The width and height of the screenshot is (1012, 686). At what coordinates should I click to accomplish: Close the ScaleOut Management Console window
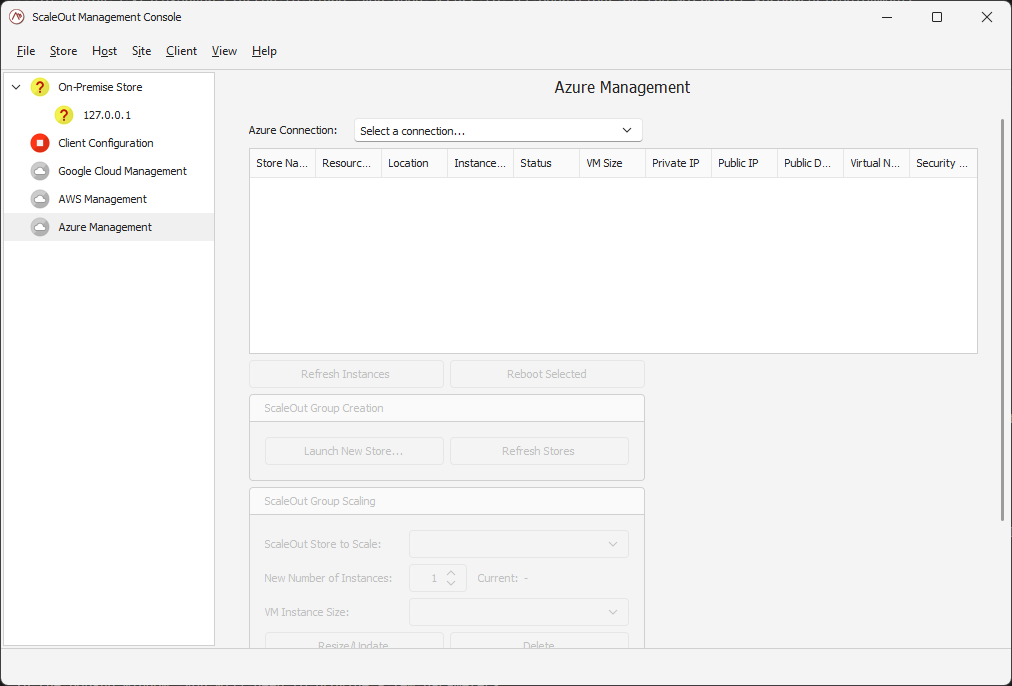pyautogui.click(x=987, y=17)
